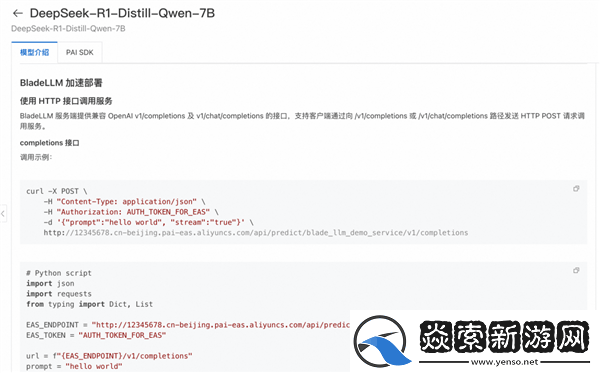This screenshot has width=600, height=373.
Task: Click the prompt = "hello world" line
Action: (74, 366)
